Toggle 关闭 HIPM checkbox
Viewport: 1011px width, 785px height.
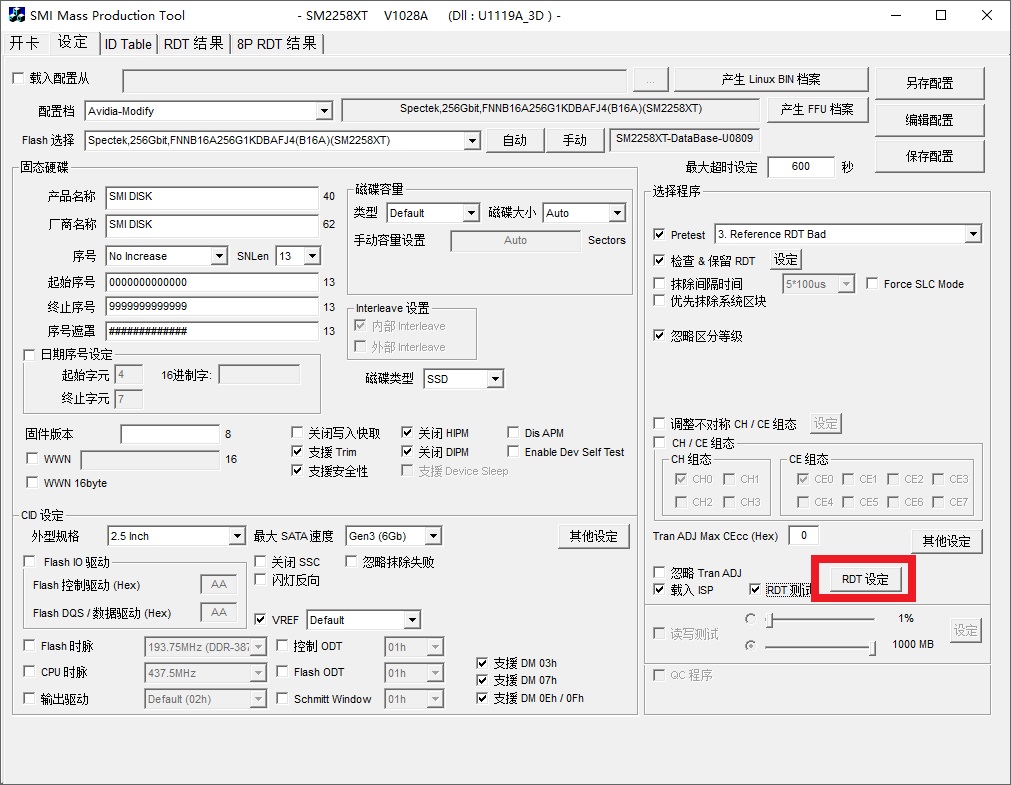[x=408, y=433]
